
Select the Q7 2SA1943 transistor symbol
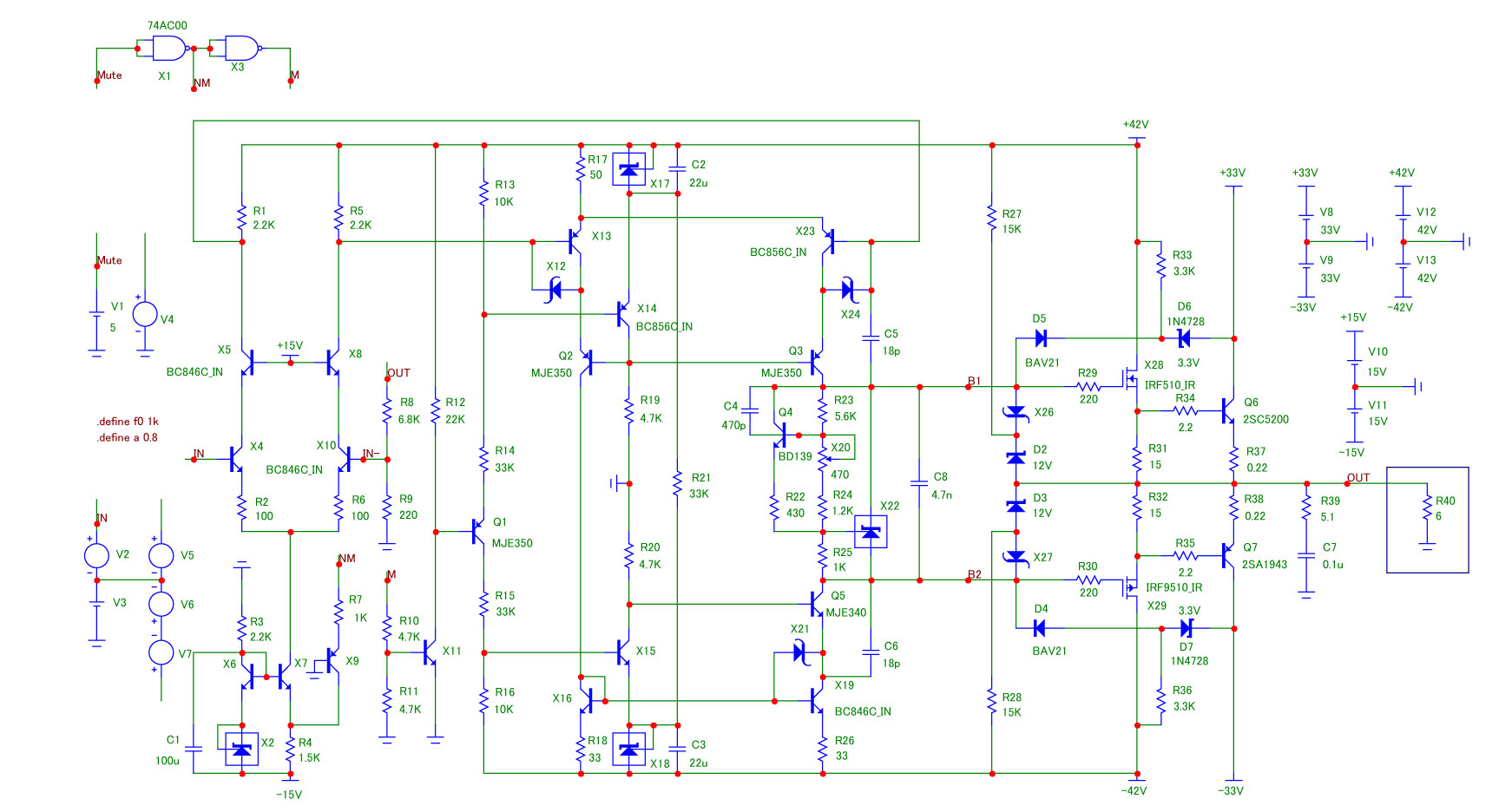1228,555
